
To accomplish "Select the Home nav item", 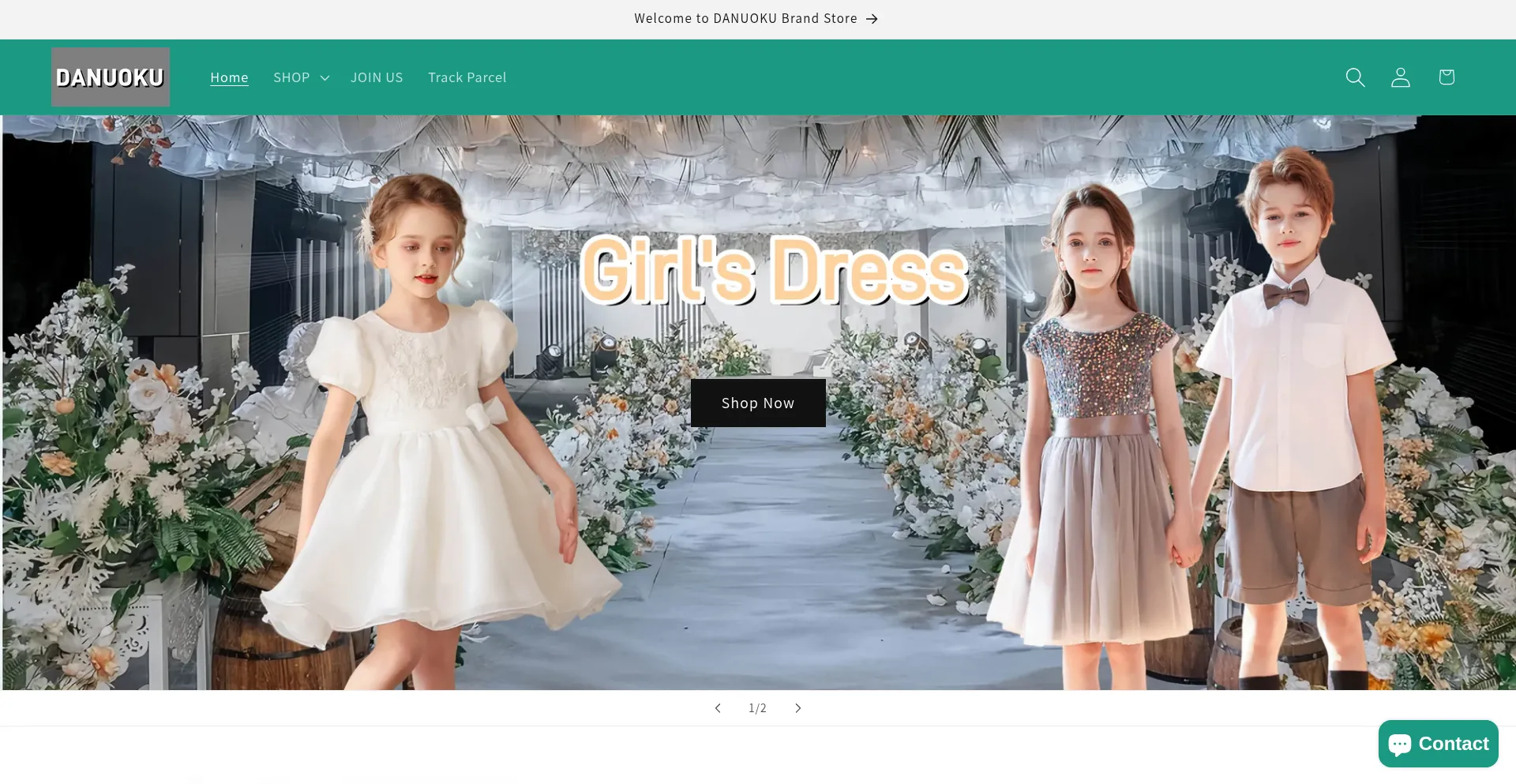I will coord(229,77).
